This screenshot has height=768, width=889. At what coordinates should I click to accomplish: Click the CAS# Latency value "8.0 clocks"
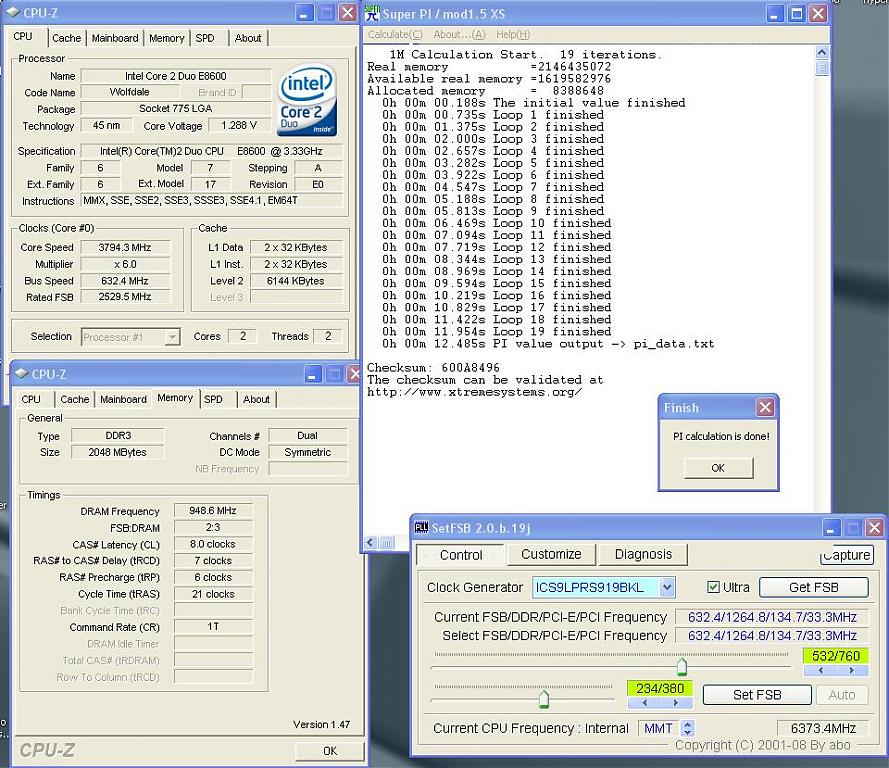pos(213,544)
